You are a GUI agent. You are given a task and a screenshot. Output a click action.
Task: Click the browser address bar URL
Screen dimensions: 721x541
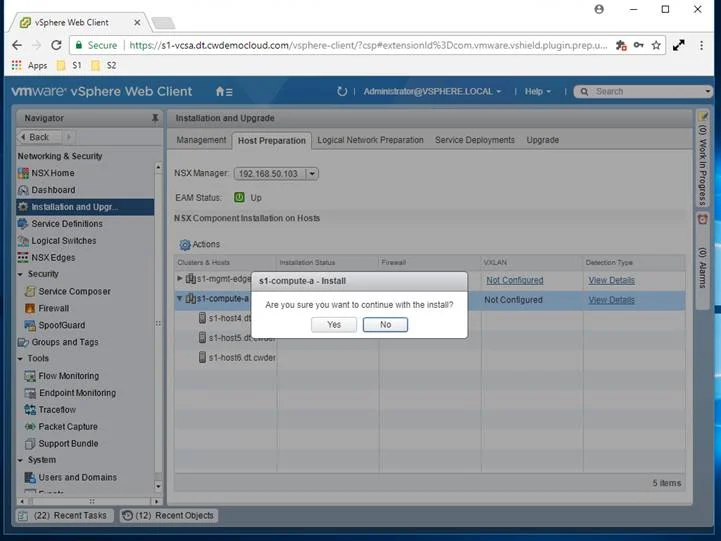click(368, 45)
